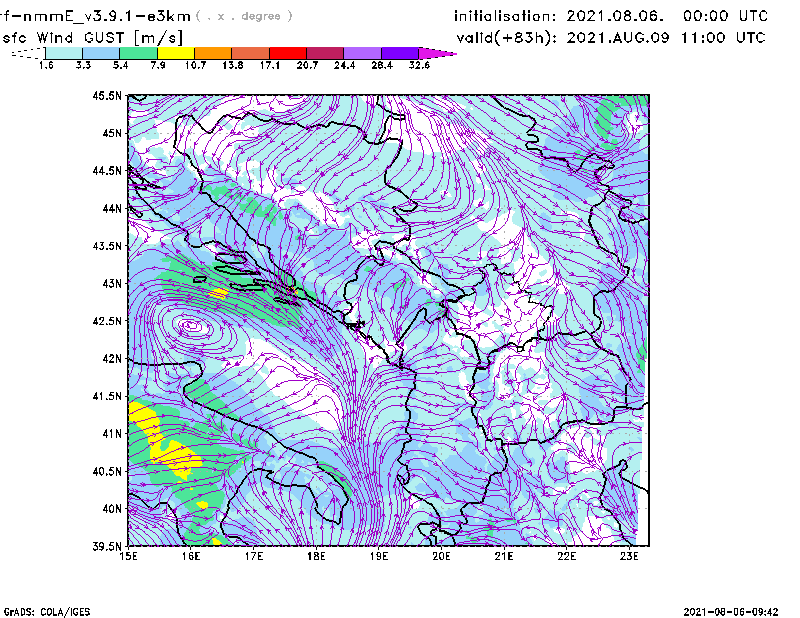Click the light cyan 1.6–3.3 legend swatch
The image size is (800, 618).
pyautogui.click(x=64, y=53)
